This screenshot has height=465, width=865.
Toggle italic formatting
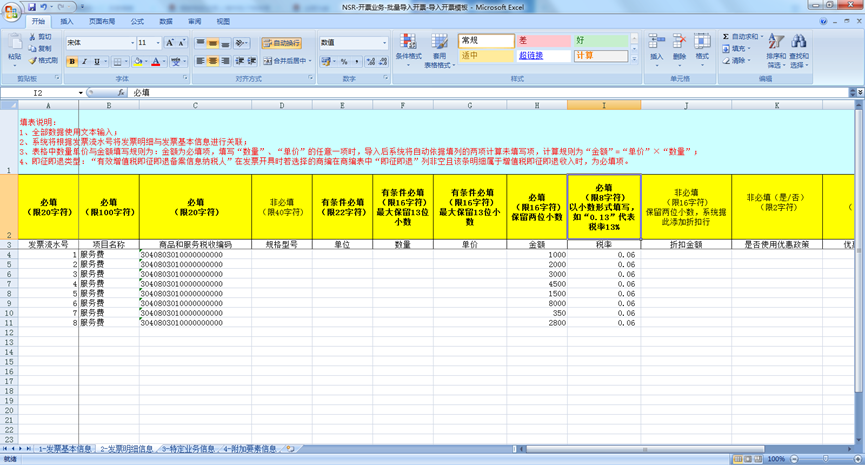(x=84, y=61)
